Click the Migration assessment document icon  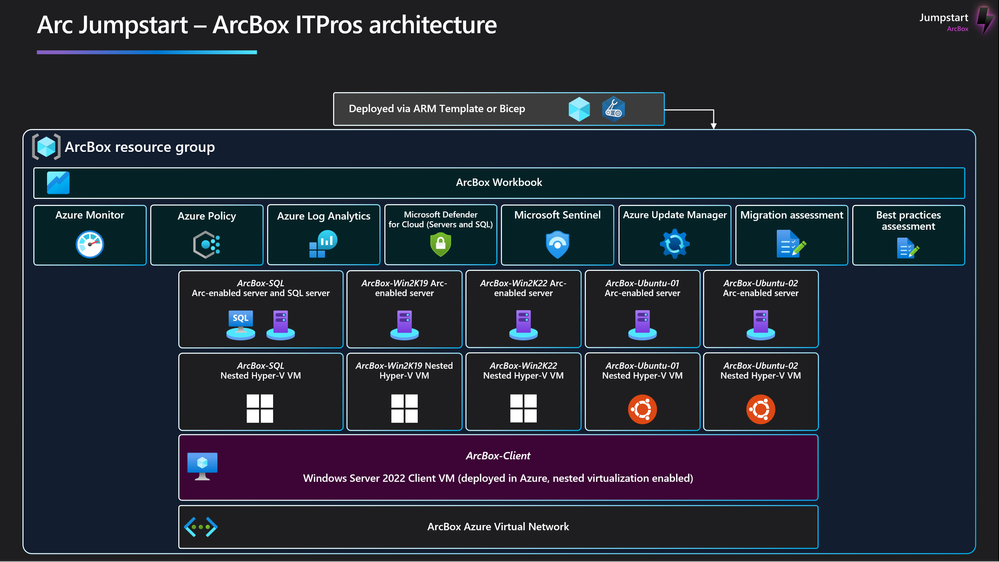[x=791, y=244]
